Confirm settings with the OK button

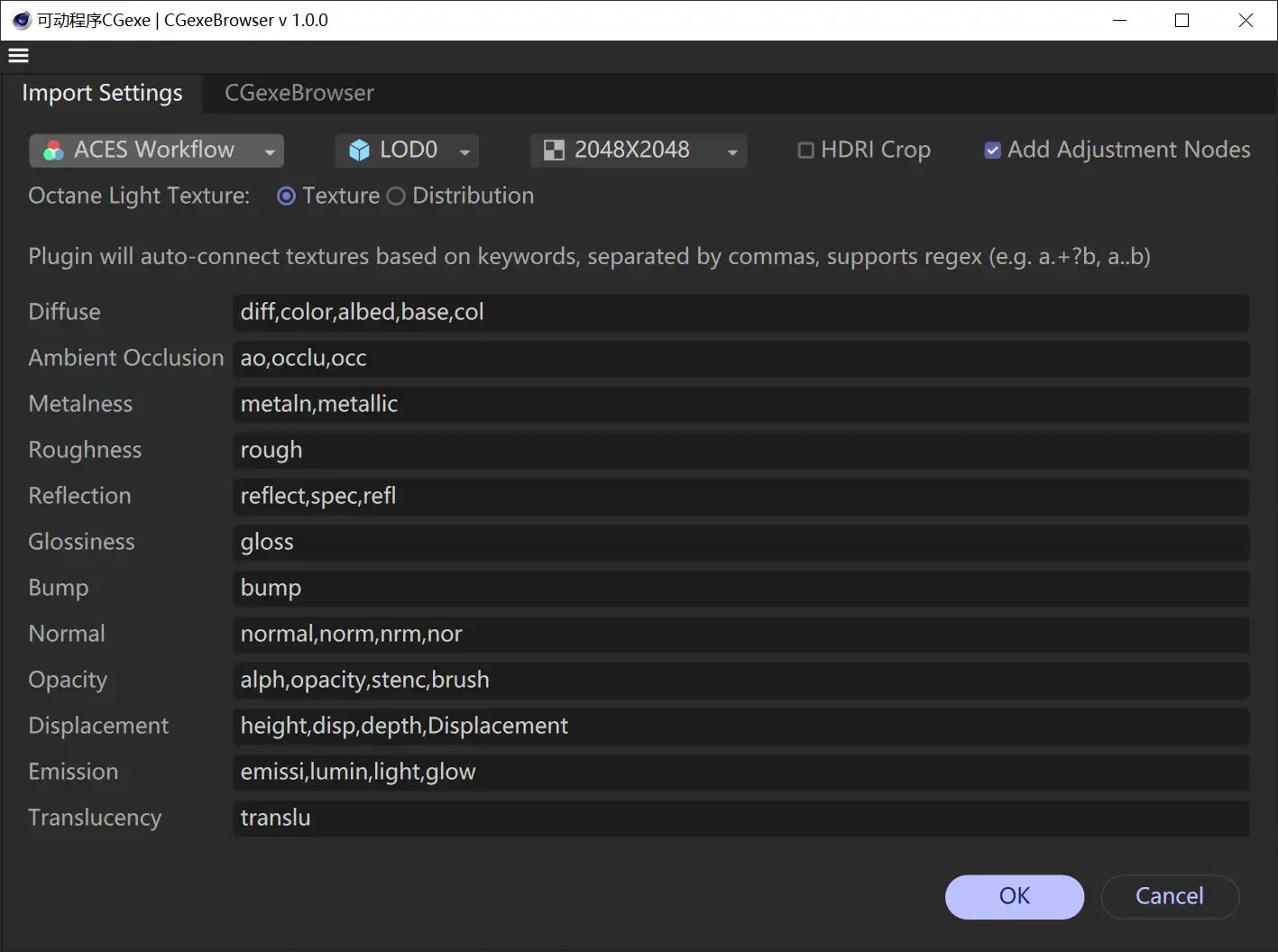[x=1015, y=896]
